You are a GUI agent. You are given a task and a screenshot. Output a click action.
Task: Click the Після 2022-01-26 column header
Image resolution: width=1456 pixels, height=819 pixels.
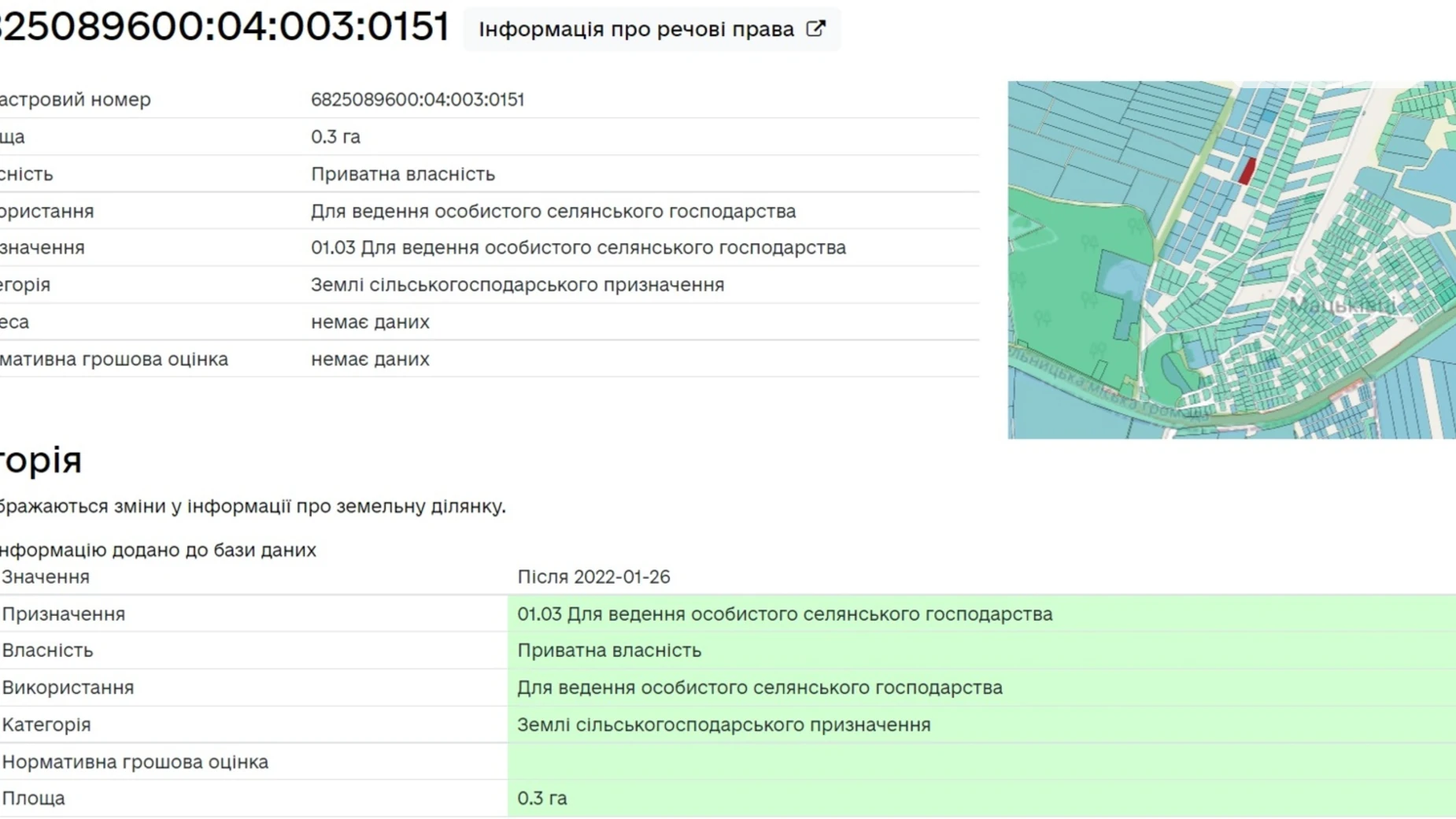[x=593, y=577]
